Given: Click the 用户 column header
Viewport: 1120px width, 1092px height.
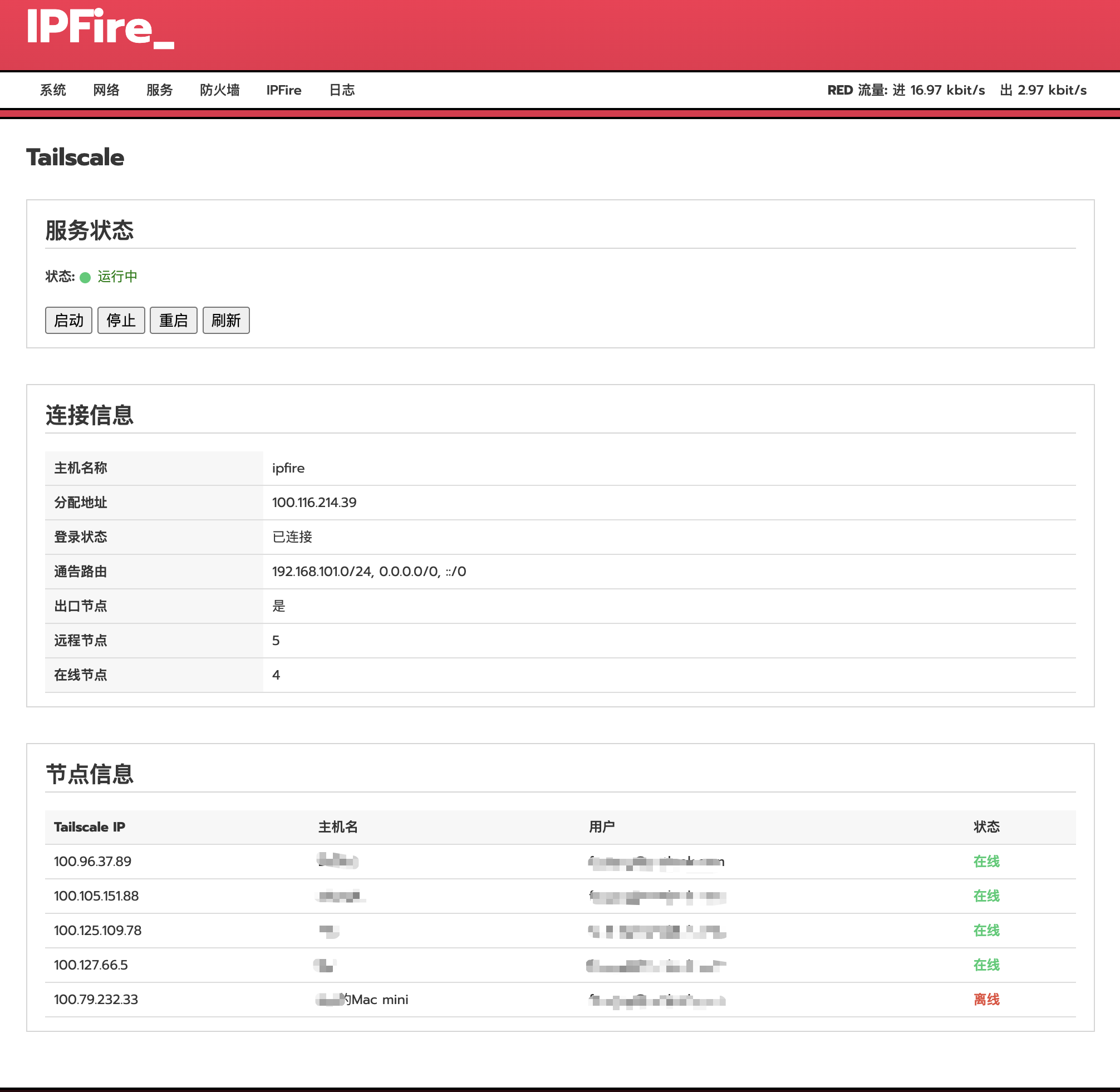Looking at the screenshot, I should 602,827.
